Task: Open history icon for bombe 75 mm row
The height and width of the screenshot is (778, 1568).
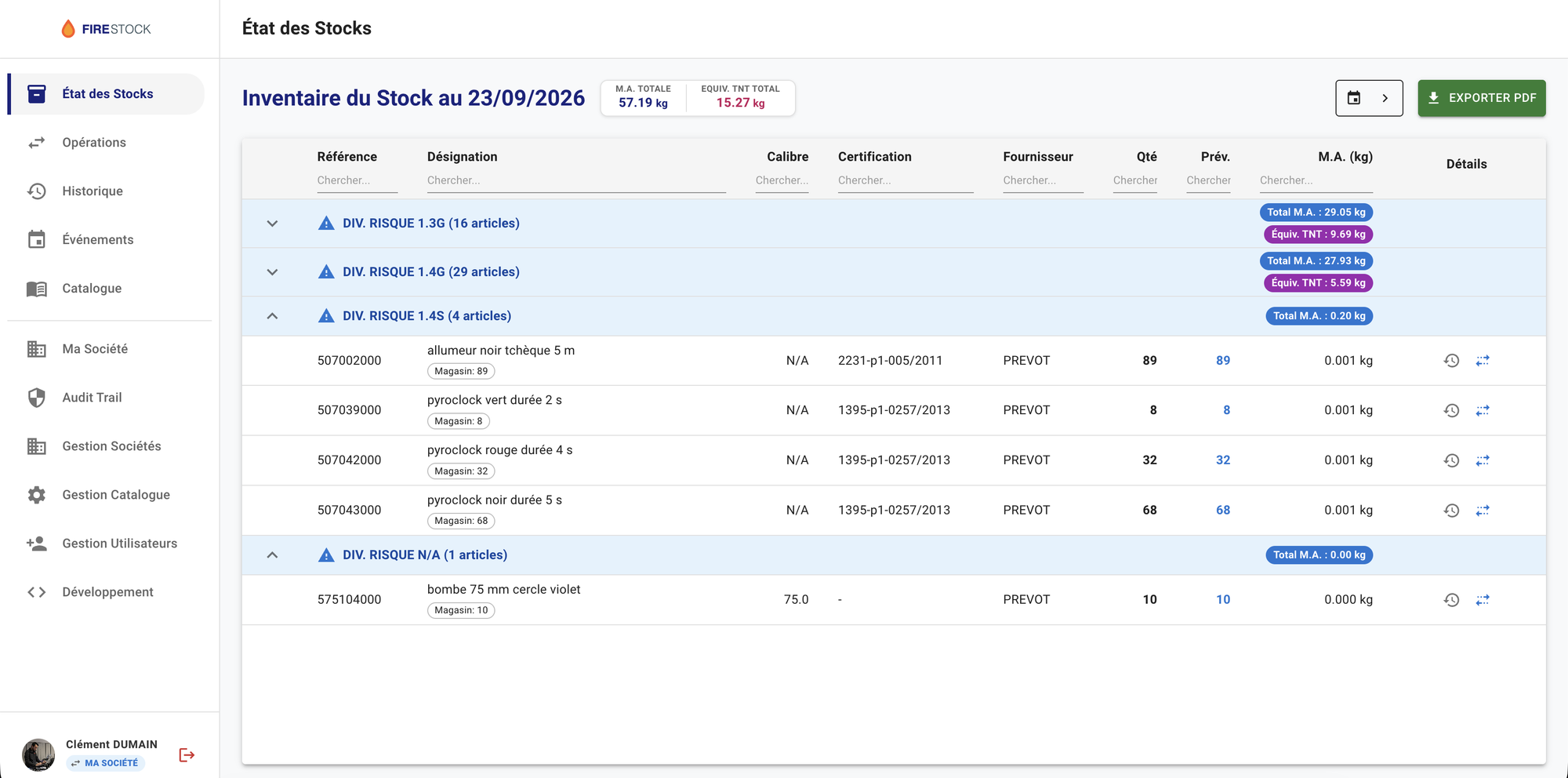Action: (1451, 600)
